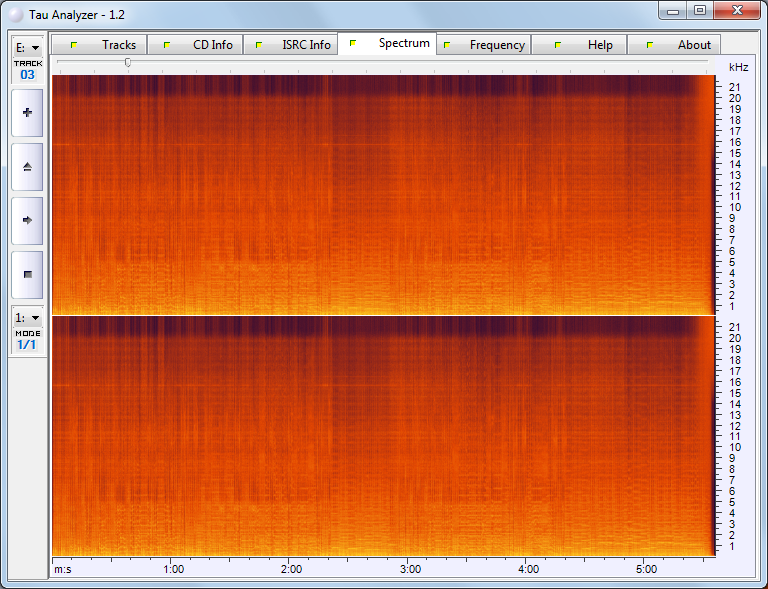Click the yellow marker on Help tab
Viewport: 768px width, 589px height.
click(x=557, y=45)
